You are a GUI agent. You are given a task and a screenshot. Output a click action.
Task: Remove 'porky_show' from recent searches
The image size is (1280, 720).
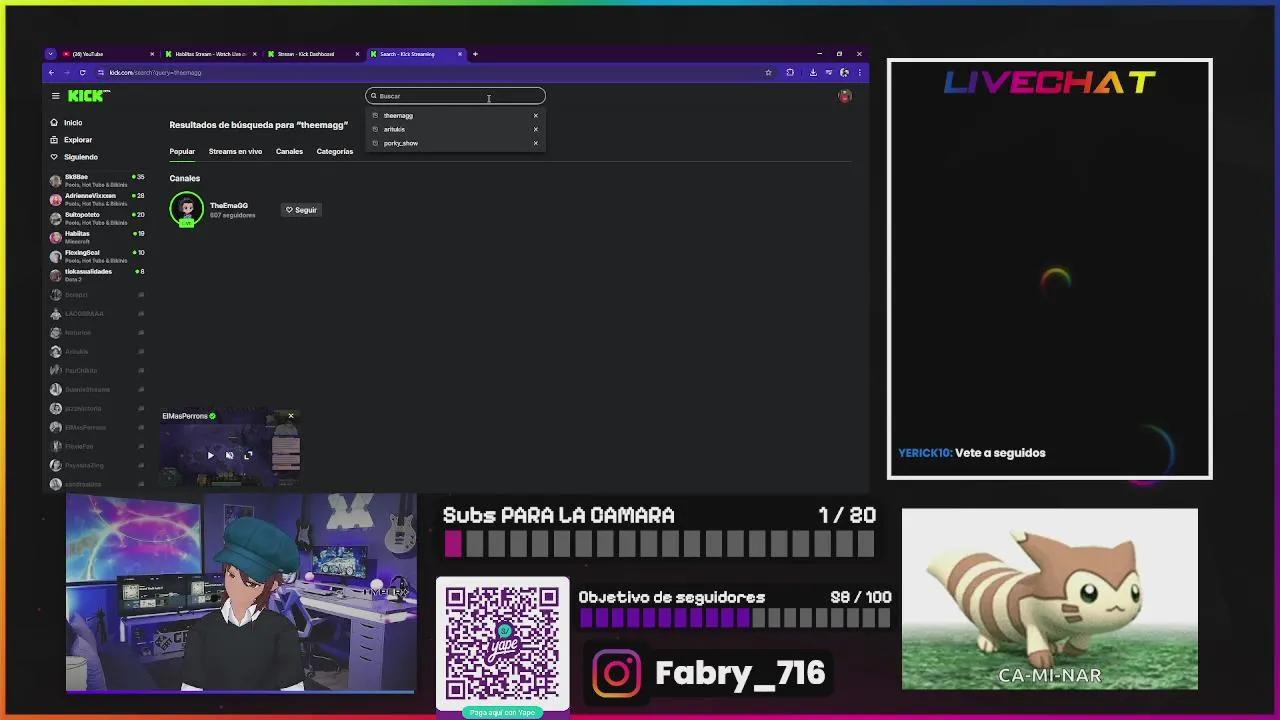[536, 144]
